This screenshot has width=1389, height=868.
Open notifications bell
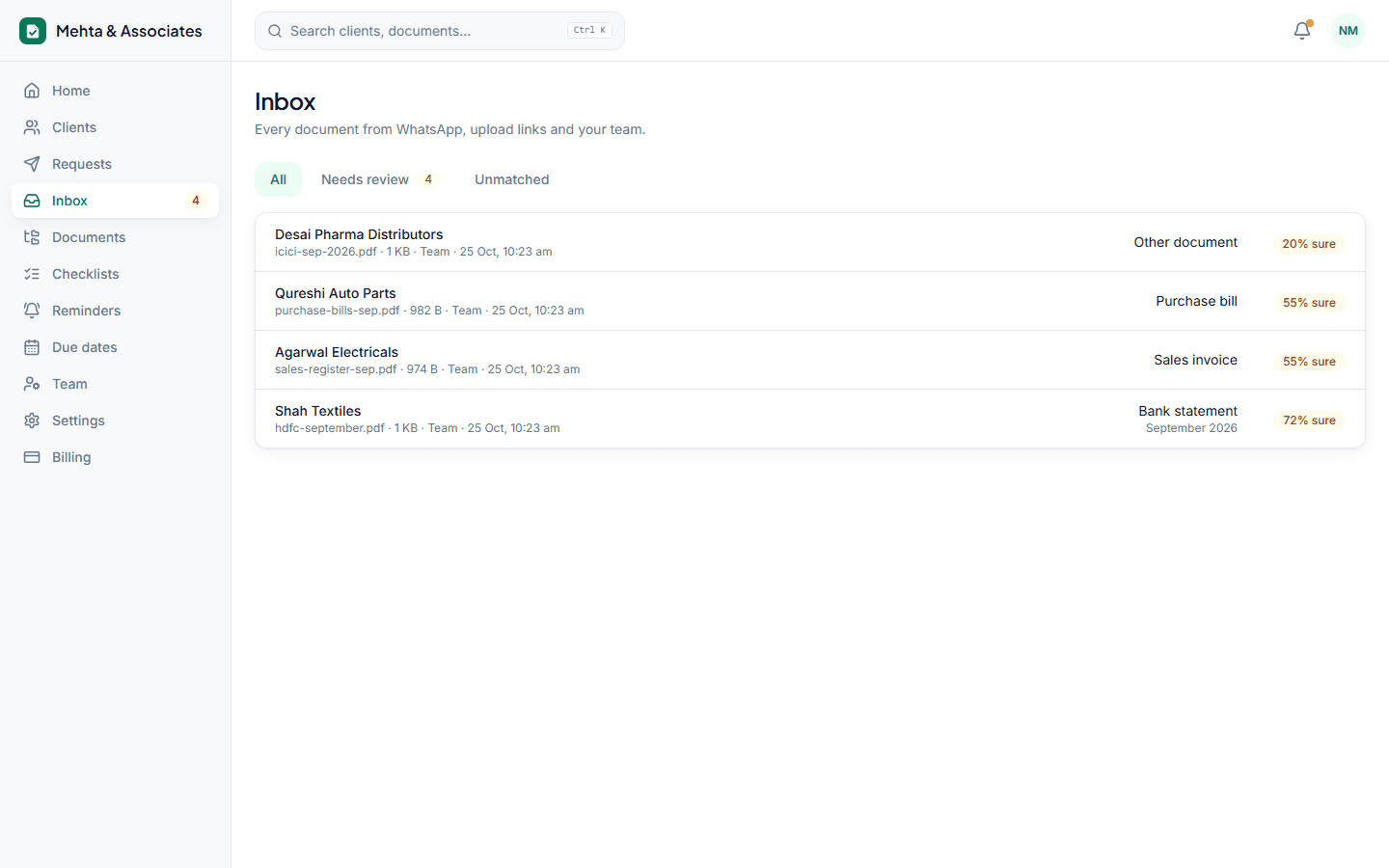click(1302, 31)
